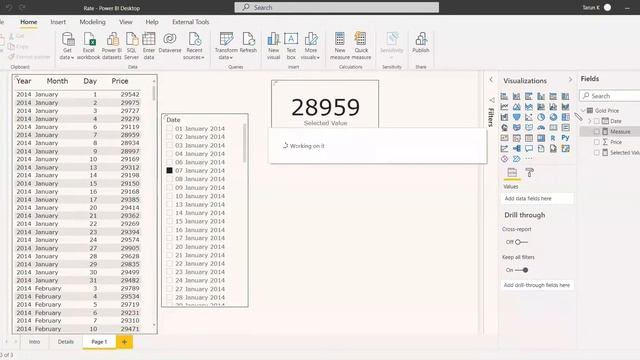Open the Get data dropdown
Screen dimensions: 640x360
click(67, 54)
